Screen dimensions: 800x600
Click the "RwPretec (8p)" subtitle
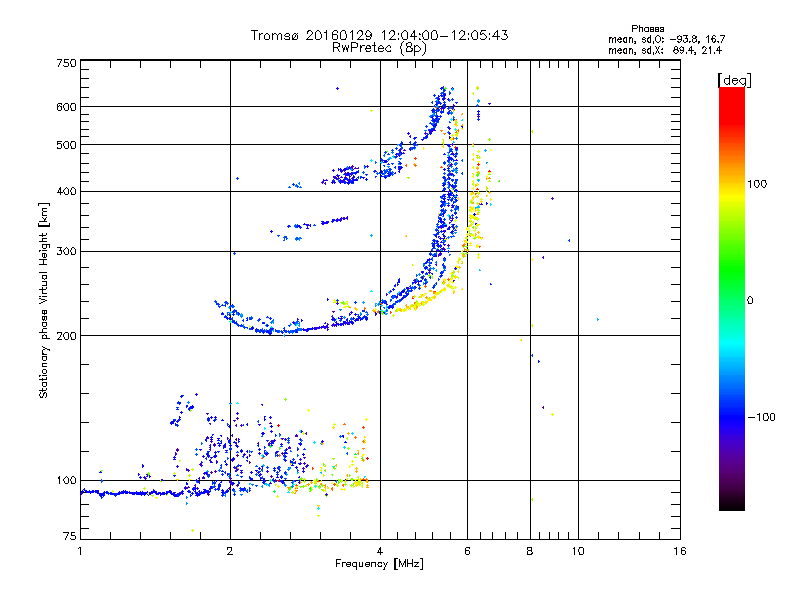click(379, 48)
